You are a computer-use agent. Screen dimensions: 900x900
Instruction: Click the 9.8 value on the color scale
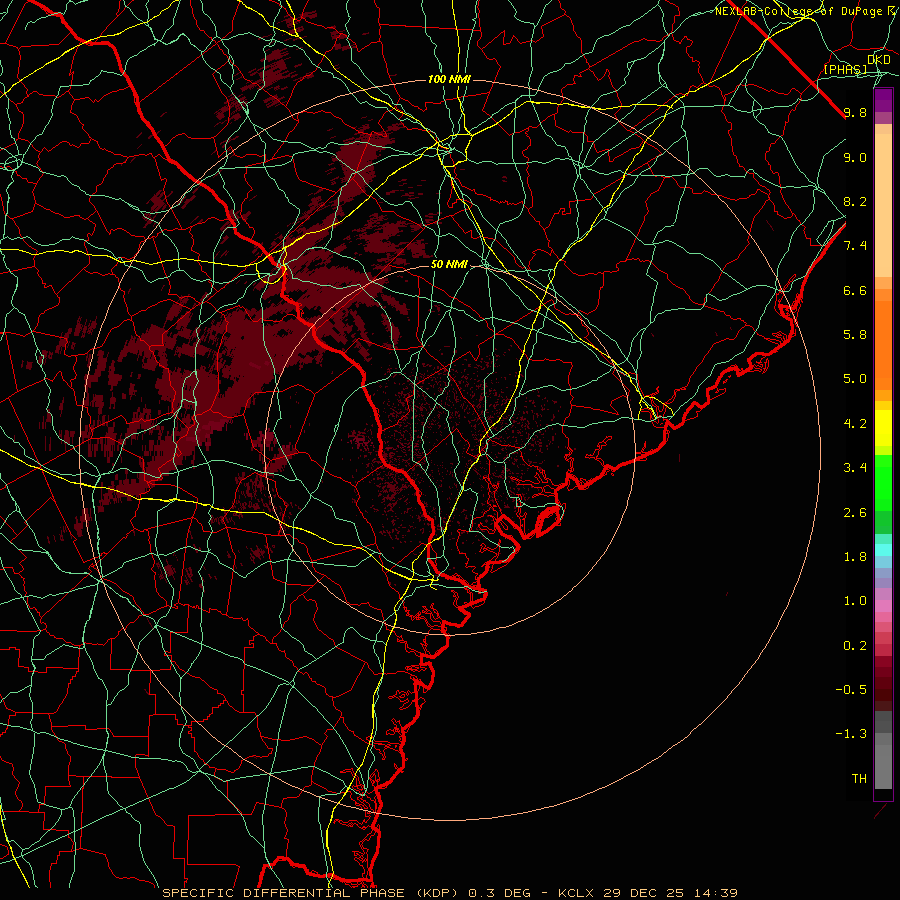pos(855,112)
